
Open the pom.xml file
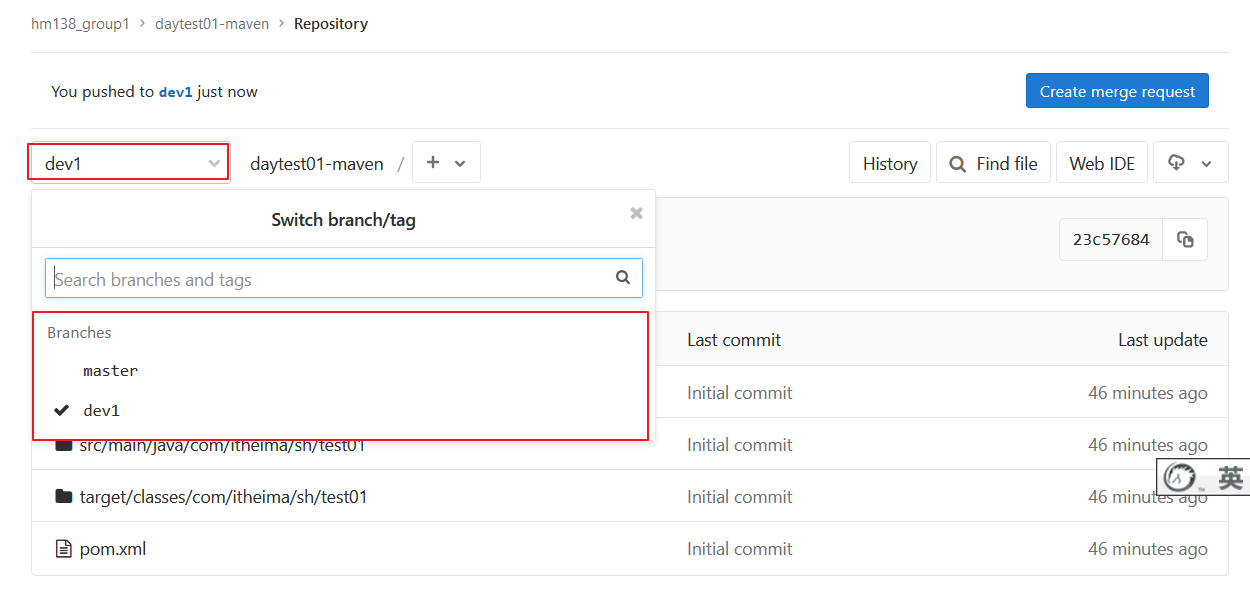pos(113,549)
